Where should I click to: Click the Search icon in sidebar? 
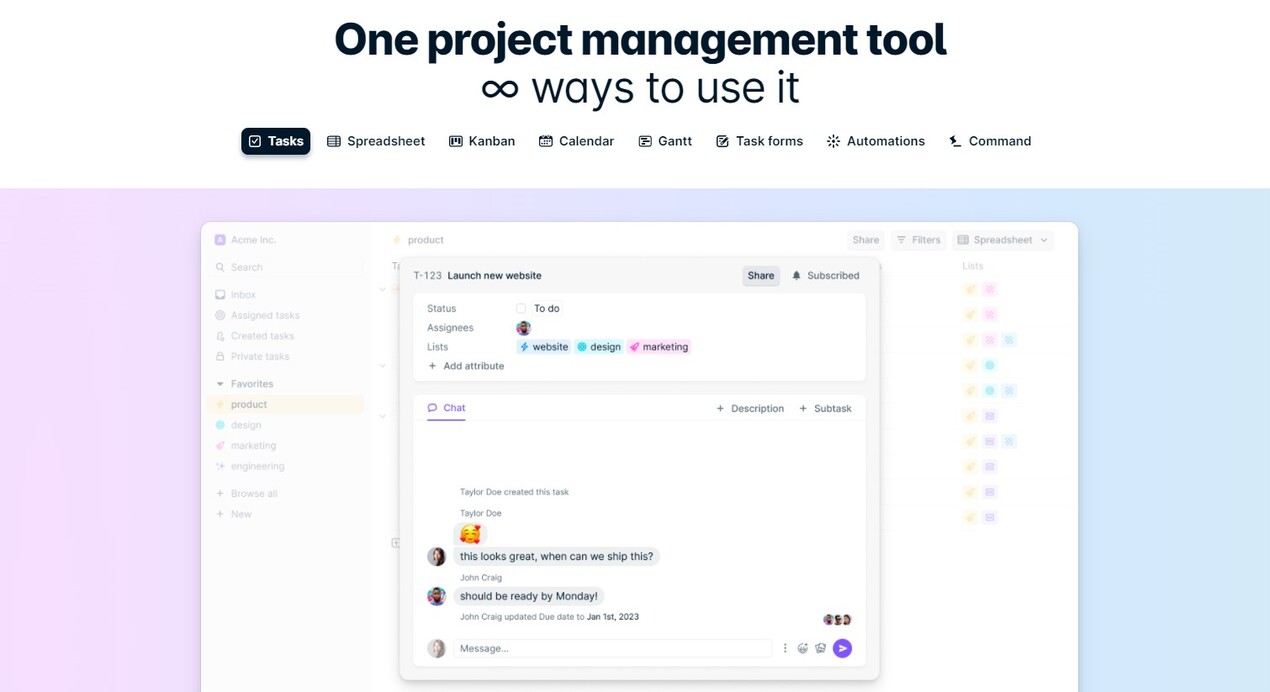point(220,268)
